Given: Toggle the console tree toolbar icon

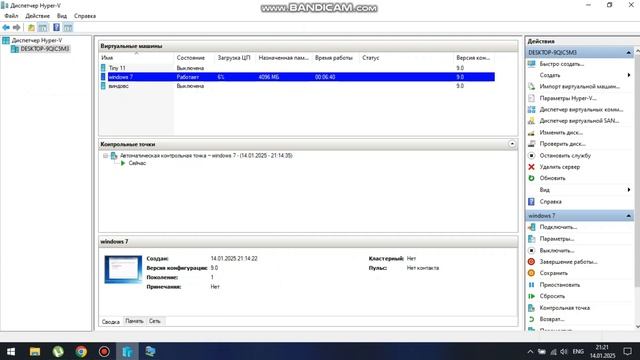Looking at the screenshot, I should [42, 27].
